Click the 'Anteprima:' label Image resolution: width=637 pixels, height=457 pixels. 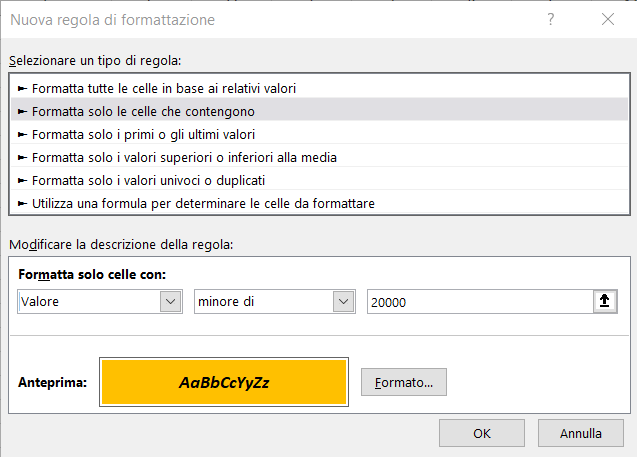pos(53,382)
